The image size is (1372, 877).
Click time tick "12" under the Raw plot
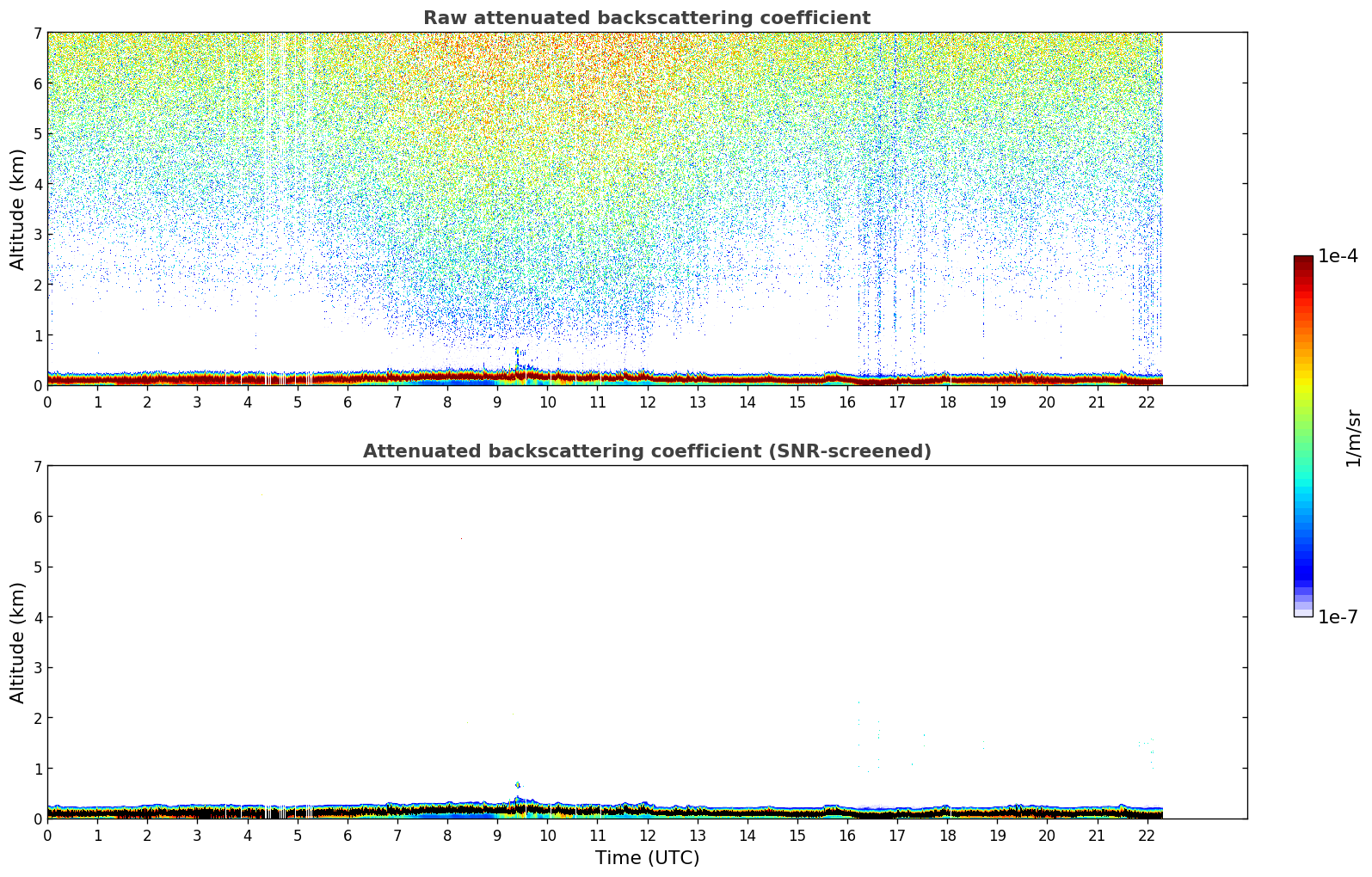coord(647,402)
